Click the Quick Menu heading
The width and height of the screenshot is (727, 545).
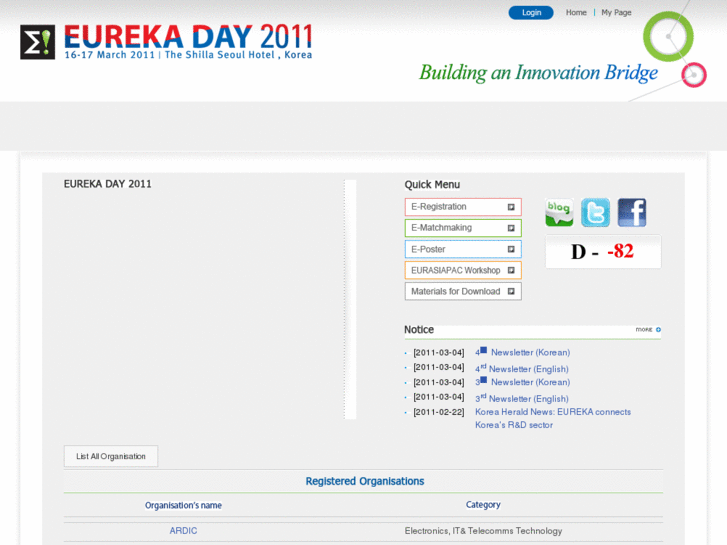tap(432, 185)
